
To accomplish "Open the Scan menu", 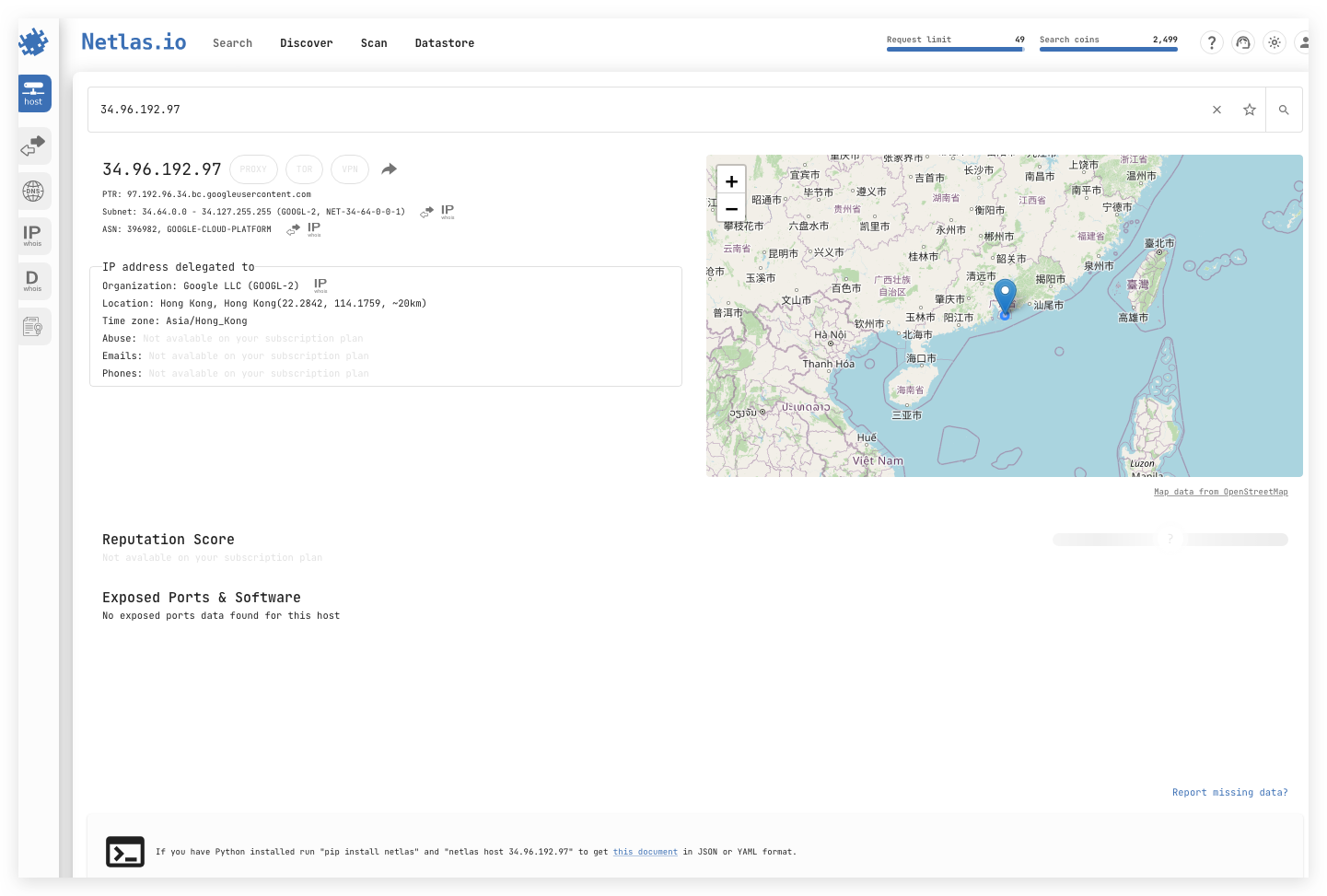I will (374, 43).
